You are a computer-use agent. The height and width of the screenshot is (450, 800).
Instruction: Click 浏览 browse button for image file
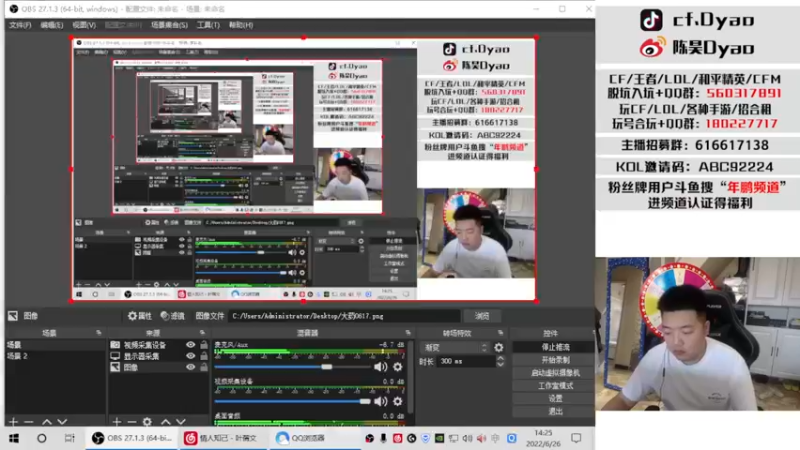pyautogui.click(x=482, y=316)
